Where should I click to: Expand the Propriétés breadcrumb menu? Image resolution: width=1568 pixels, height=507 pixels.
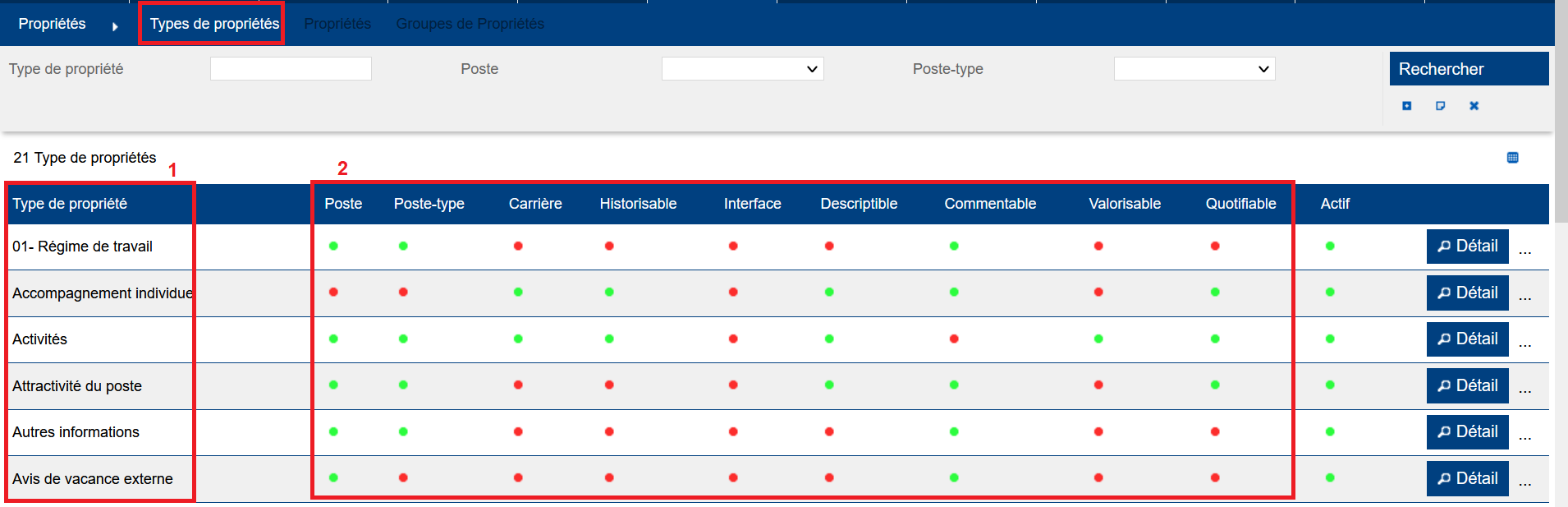coord(52,24)
